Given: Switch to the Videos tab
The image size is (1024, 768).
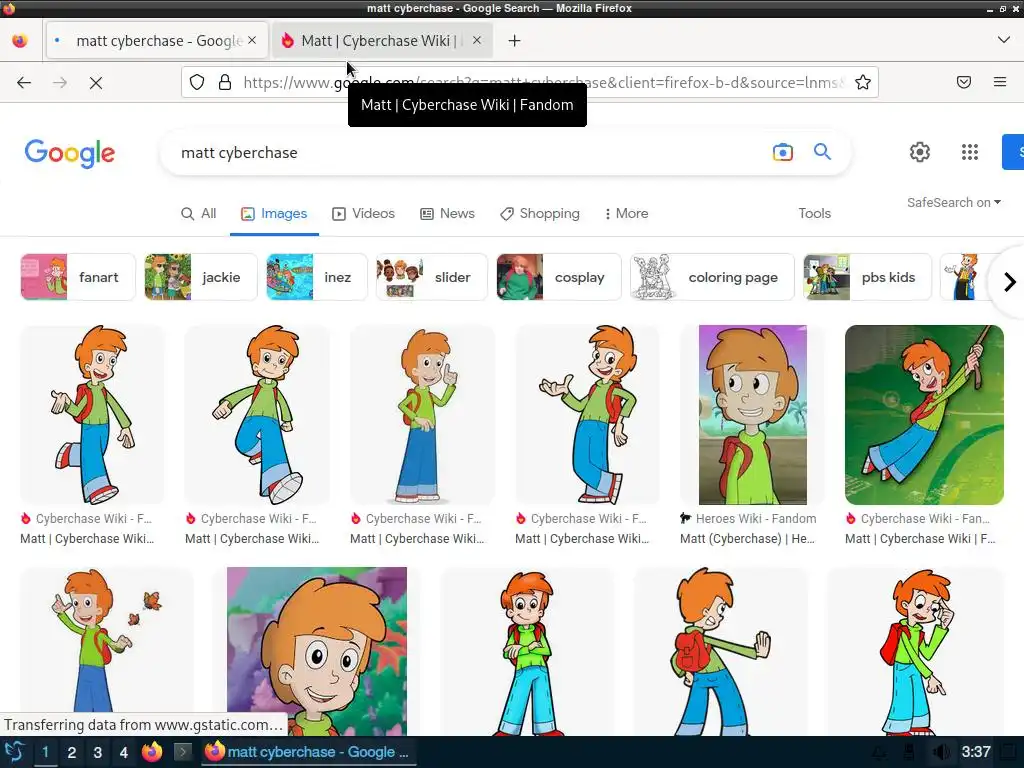Looking at the screenshot, I should [x=364, y=214].
